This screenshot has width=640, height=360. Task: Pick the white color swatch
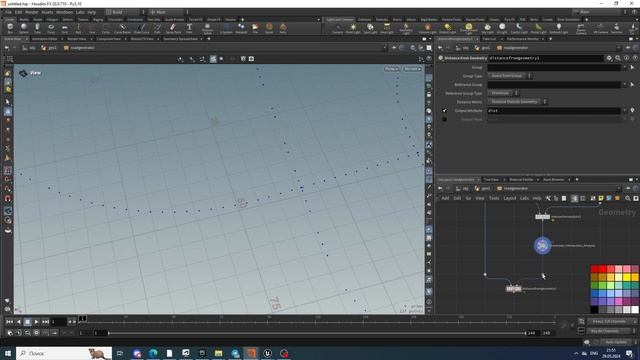(x=635, y=309)
